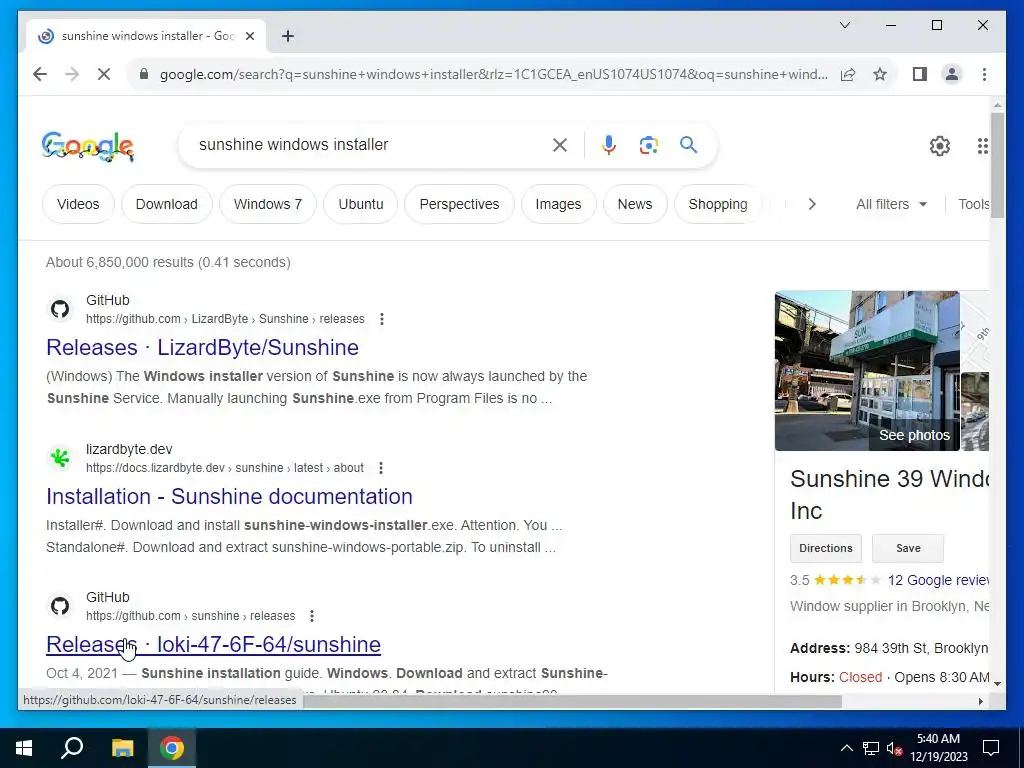This screenshot has height=768, width=1024.
Task: Open a new browser tab
Action: (x=287, y=37)
